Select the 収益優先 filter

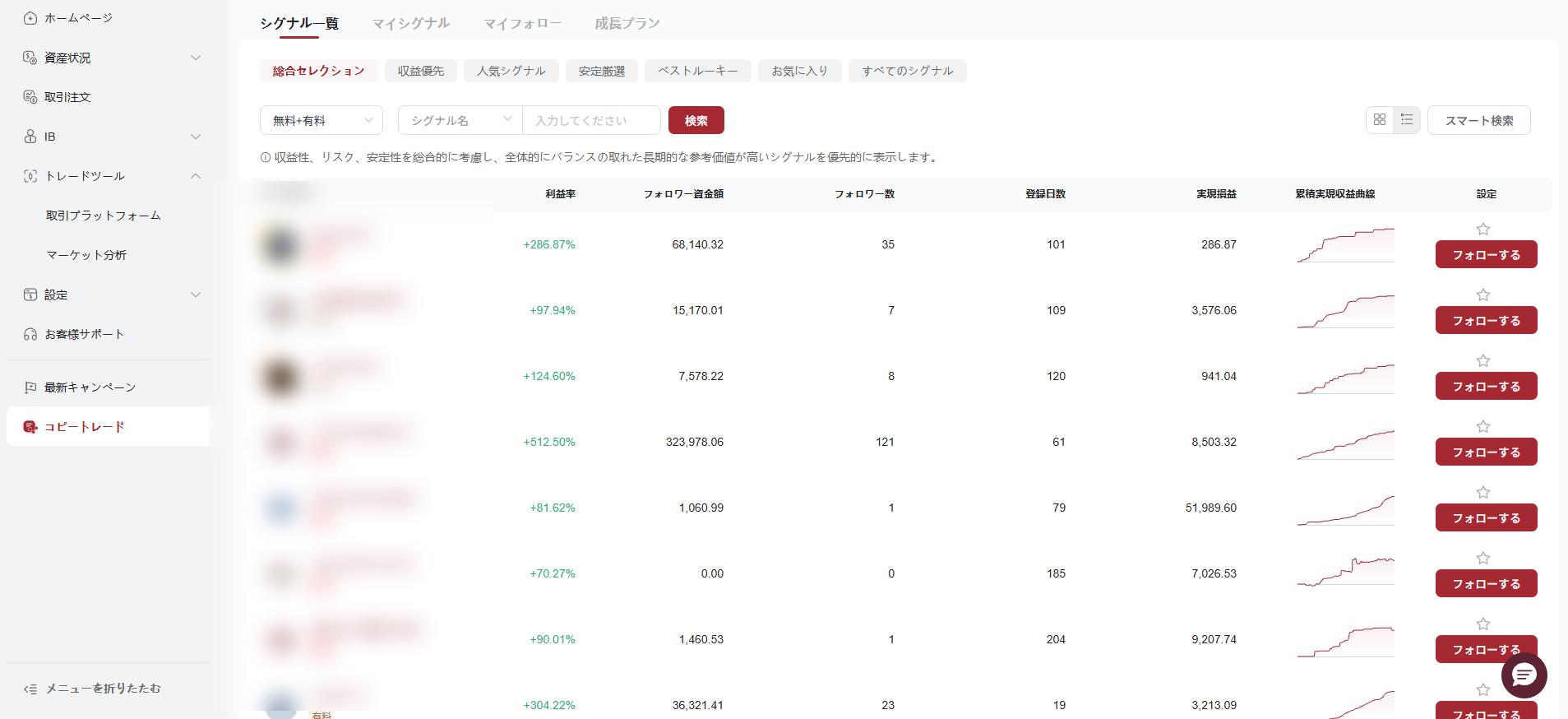point(421,71)
